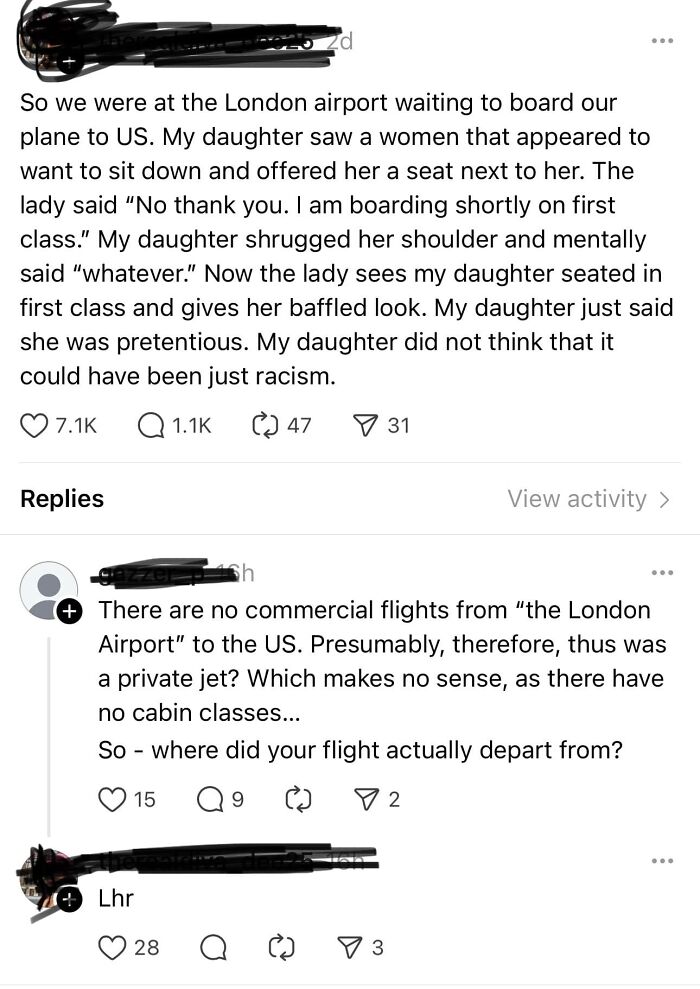The height and width of the screenshot is (989, 700).
Task: Open replies to the main post
Action: 148,425
